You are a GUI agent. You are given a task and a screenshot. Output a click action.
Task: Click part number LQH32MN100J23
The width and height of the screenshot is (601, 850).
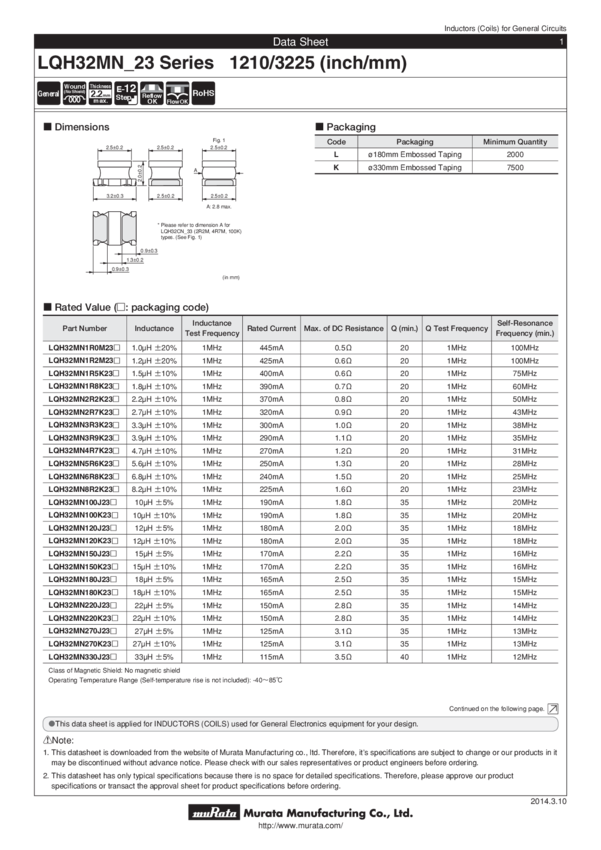click(x=83, y=503)
